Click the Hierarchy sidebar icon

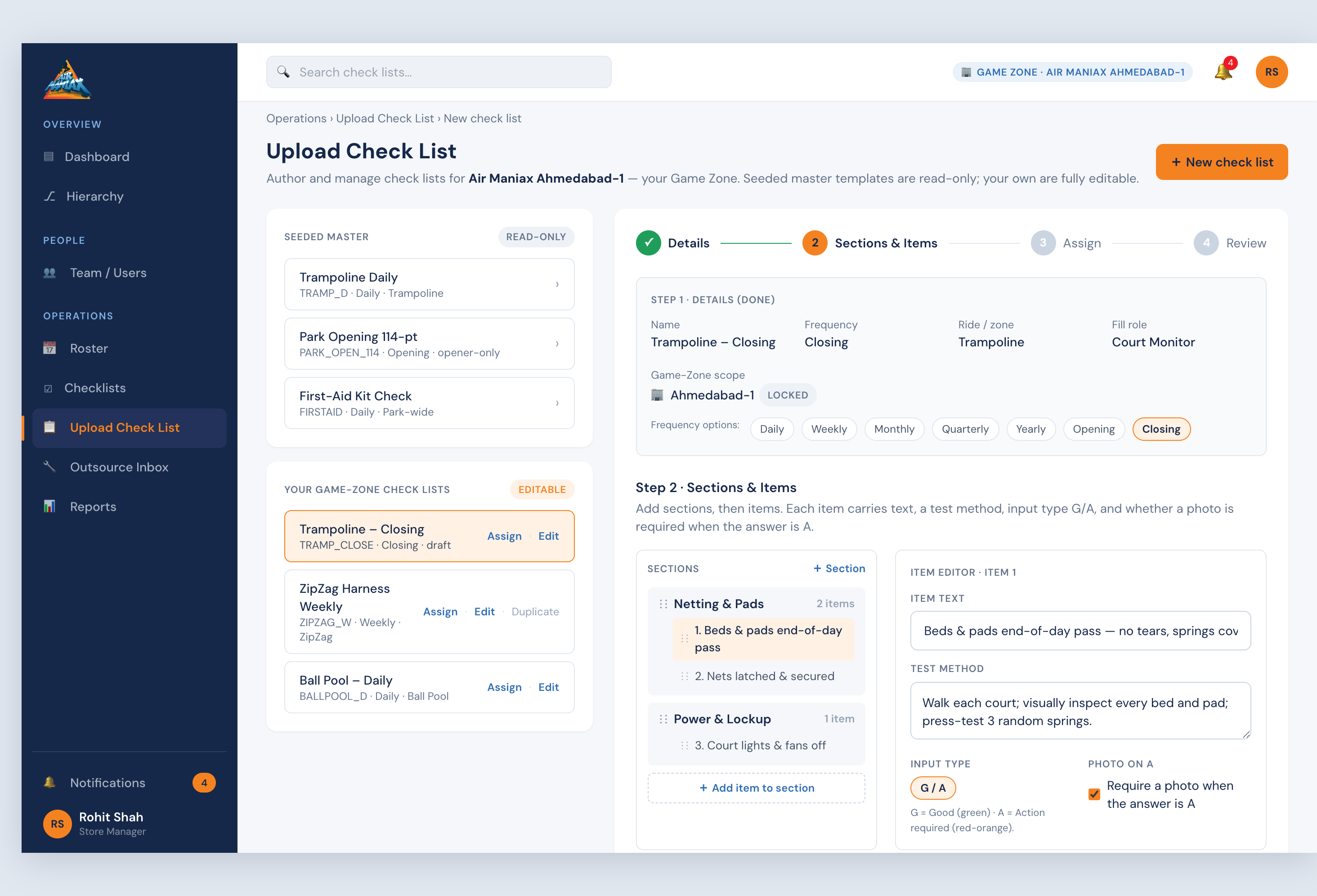[x=50, y=196]
